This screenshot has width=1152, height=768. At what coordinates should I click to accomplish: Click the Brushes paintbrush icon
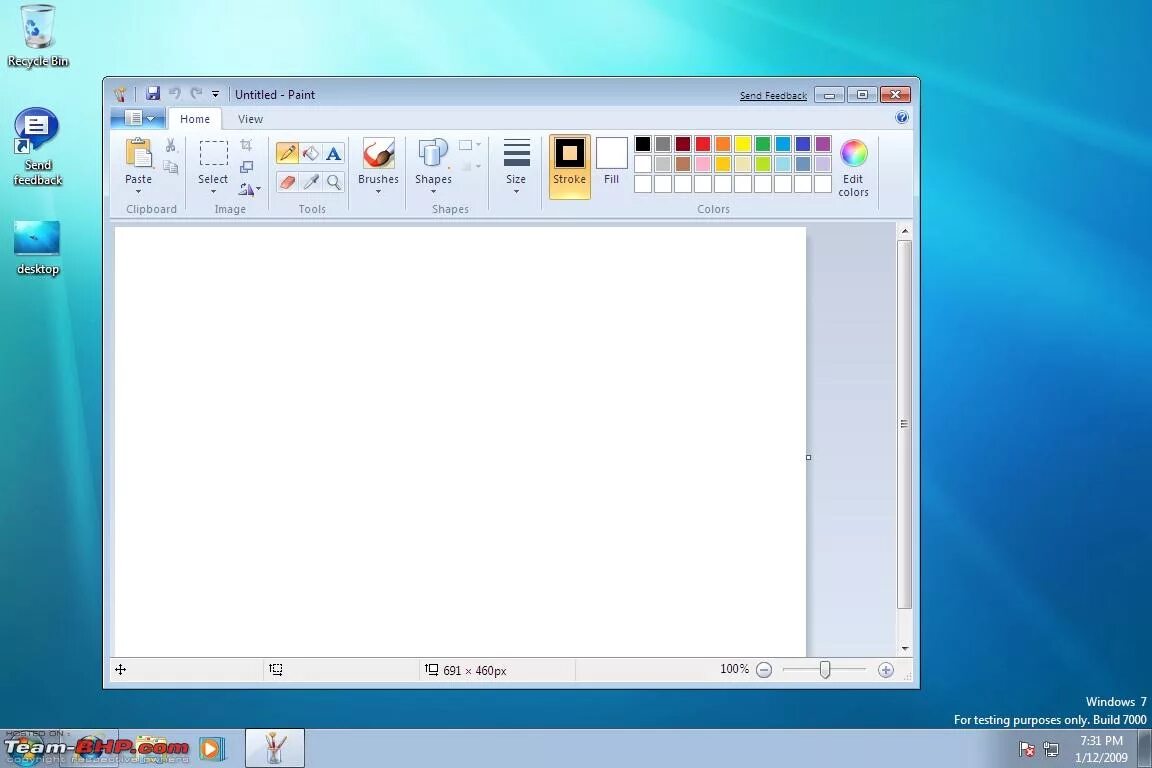tap(378, 153)
